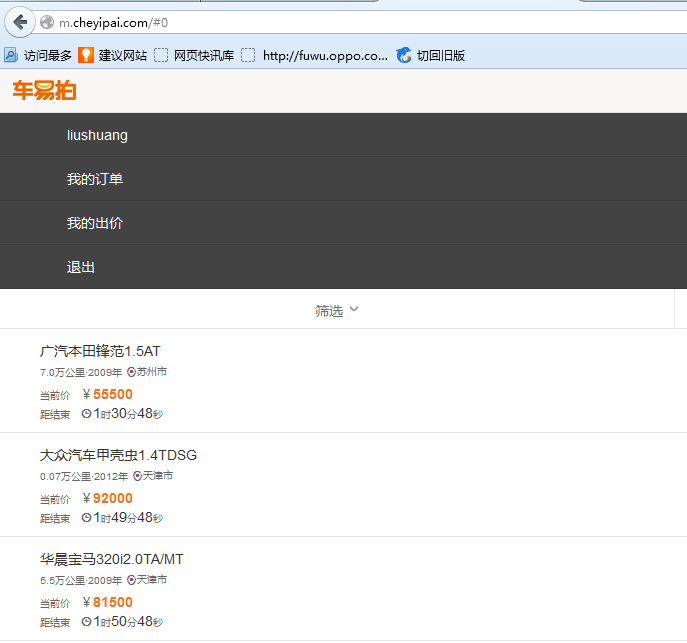The height and width of the screenshot is (643, 687).
Task: Click the 1时30分48秒 countdown
Action: (128, 413)
